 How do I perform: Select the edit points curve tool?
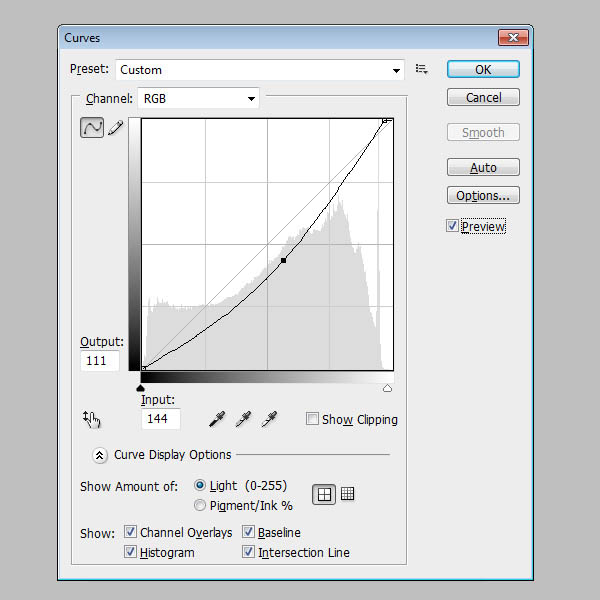coord(92,127)
